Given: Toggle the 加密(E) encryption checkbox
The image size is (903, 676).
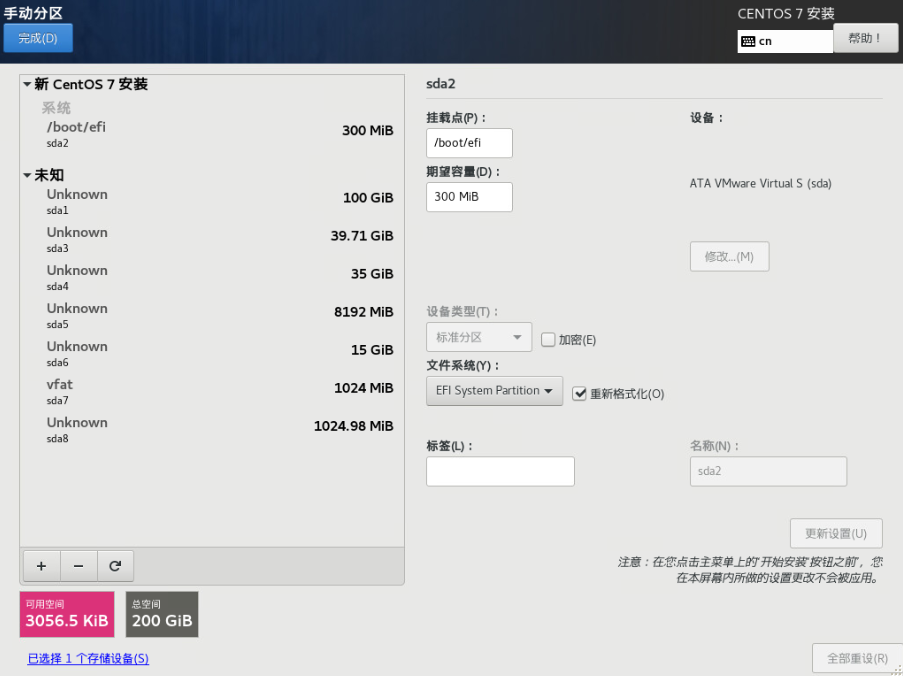Looking at the screenshot, I should point(548,340).
